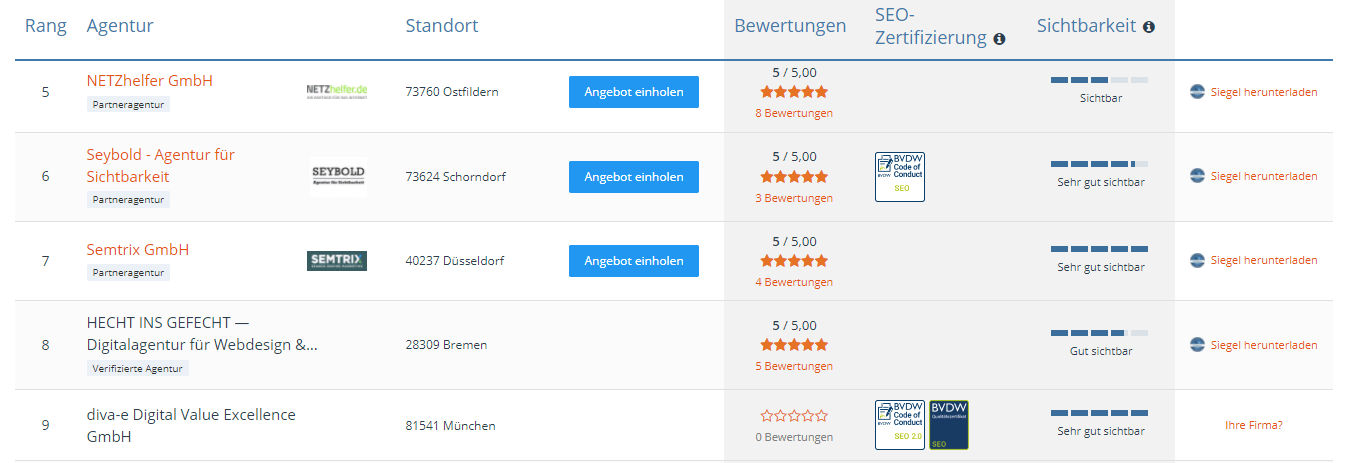Sort by the Rang column header
This screenshot has width=1349, height=463.
coord(46,26)
